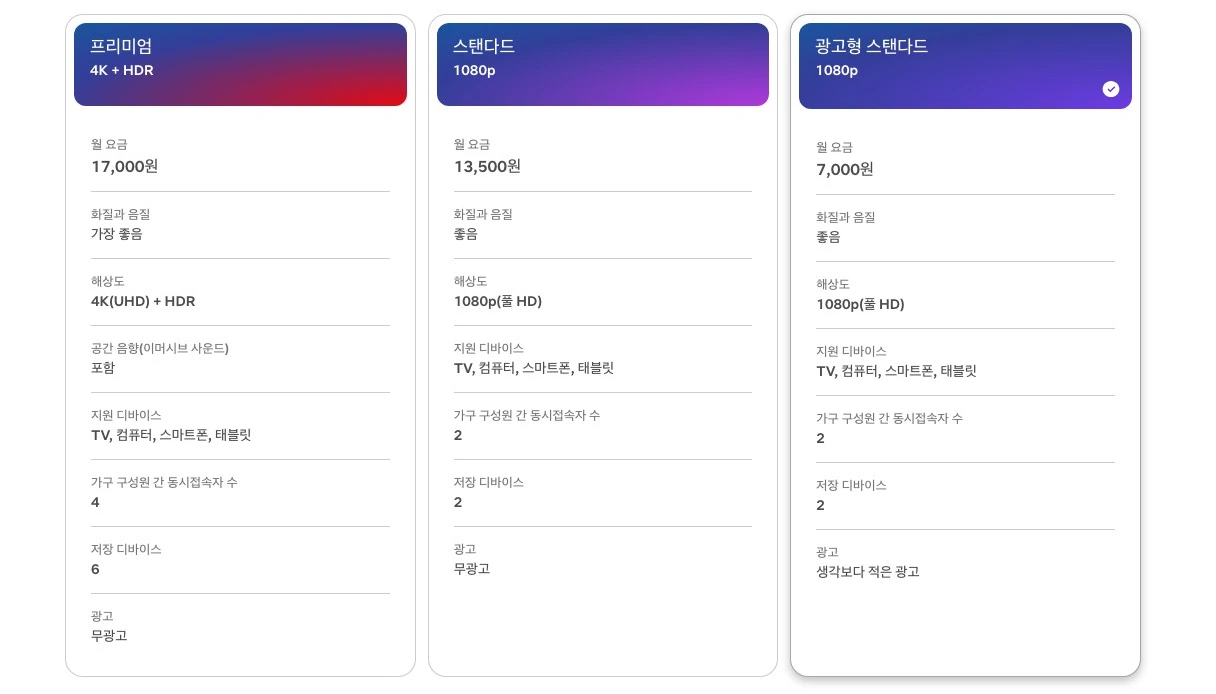Select the 광고형 스탠다드 plan header banner

(x=965, y=64)
